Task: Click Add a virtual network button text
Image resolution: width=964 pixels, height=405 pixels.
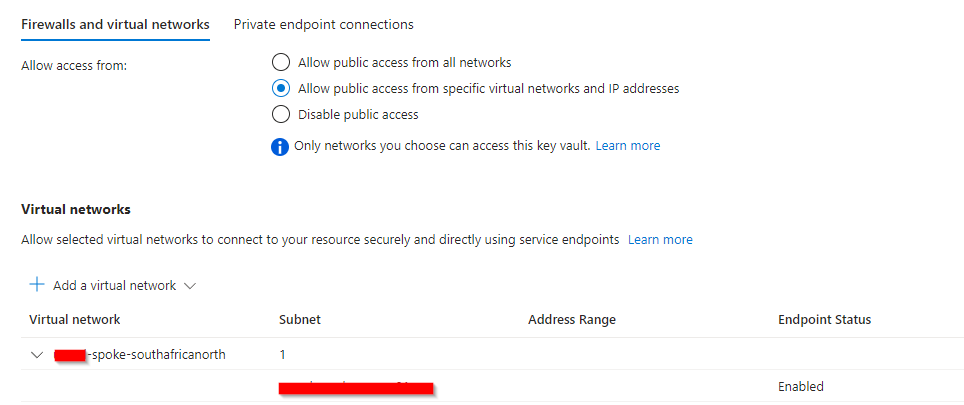Action: (x=114, y=286)
